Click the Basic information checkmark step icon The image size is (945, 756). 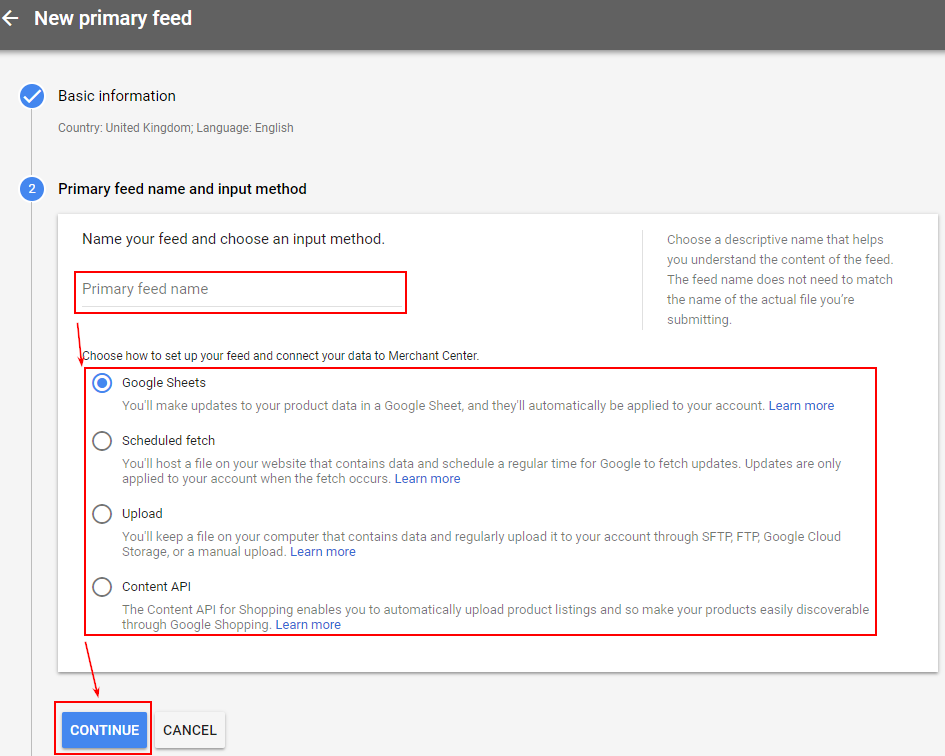point(32,96)
